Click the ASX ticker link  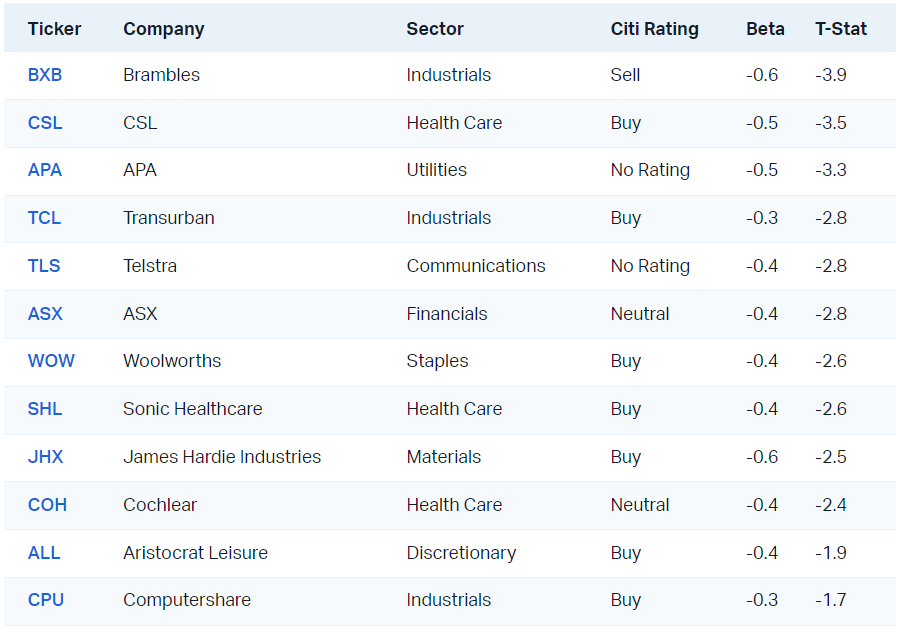[x=45, y=314]
